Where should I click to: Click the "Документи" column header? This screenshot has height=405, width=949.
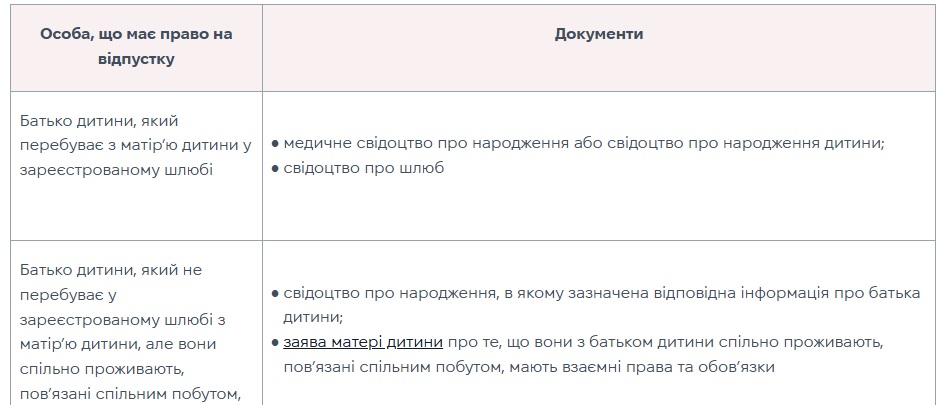pyautogui.click(x=598, y=34)
